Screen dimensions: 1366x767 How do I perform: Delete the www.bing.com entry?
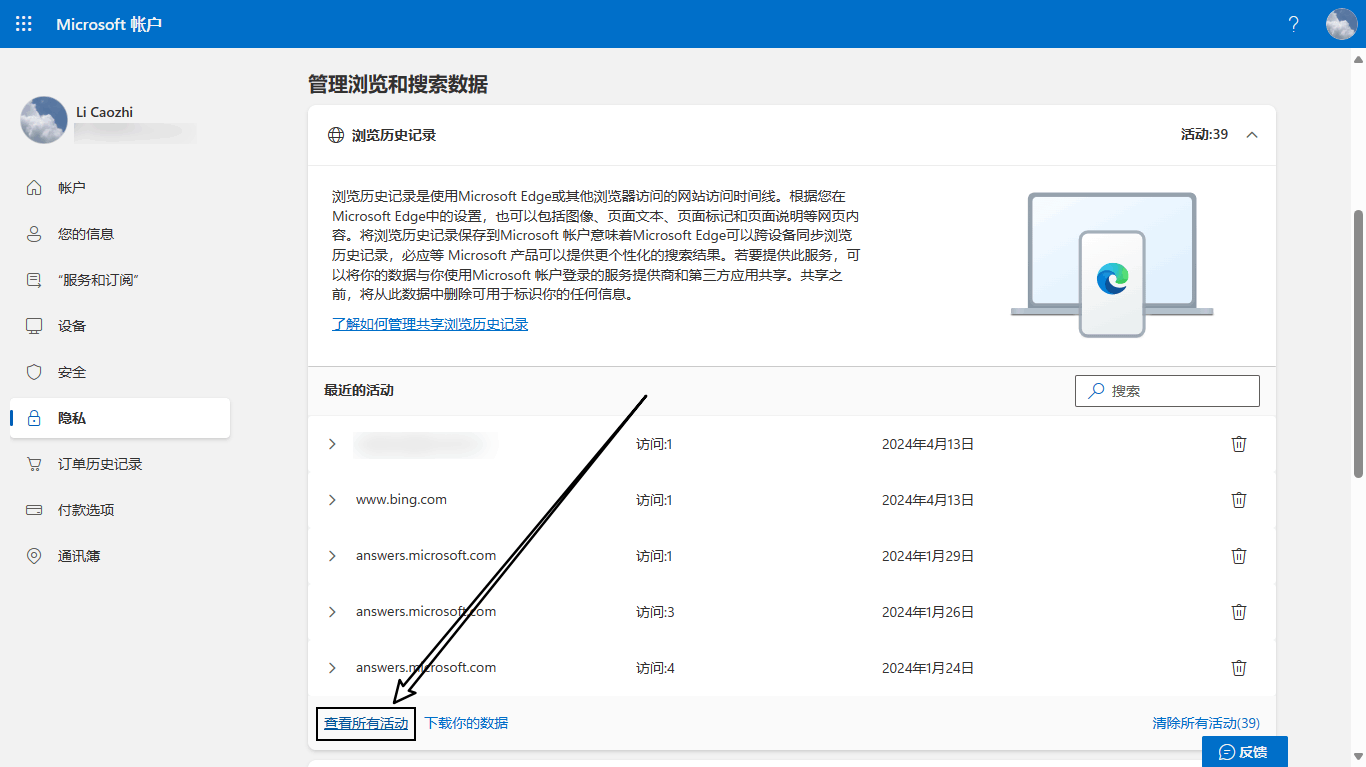(x=1239, y=500)
